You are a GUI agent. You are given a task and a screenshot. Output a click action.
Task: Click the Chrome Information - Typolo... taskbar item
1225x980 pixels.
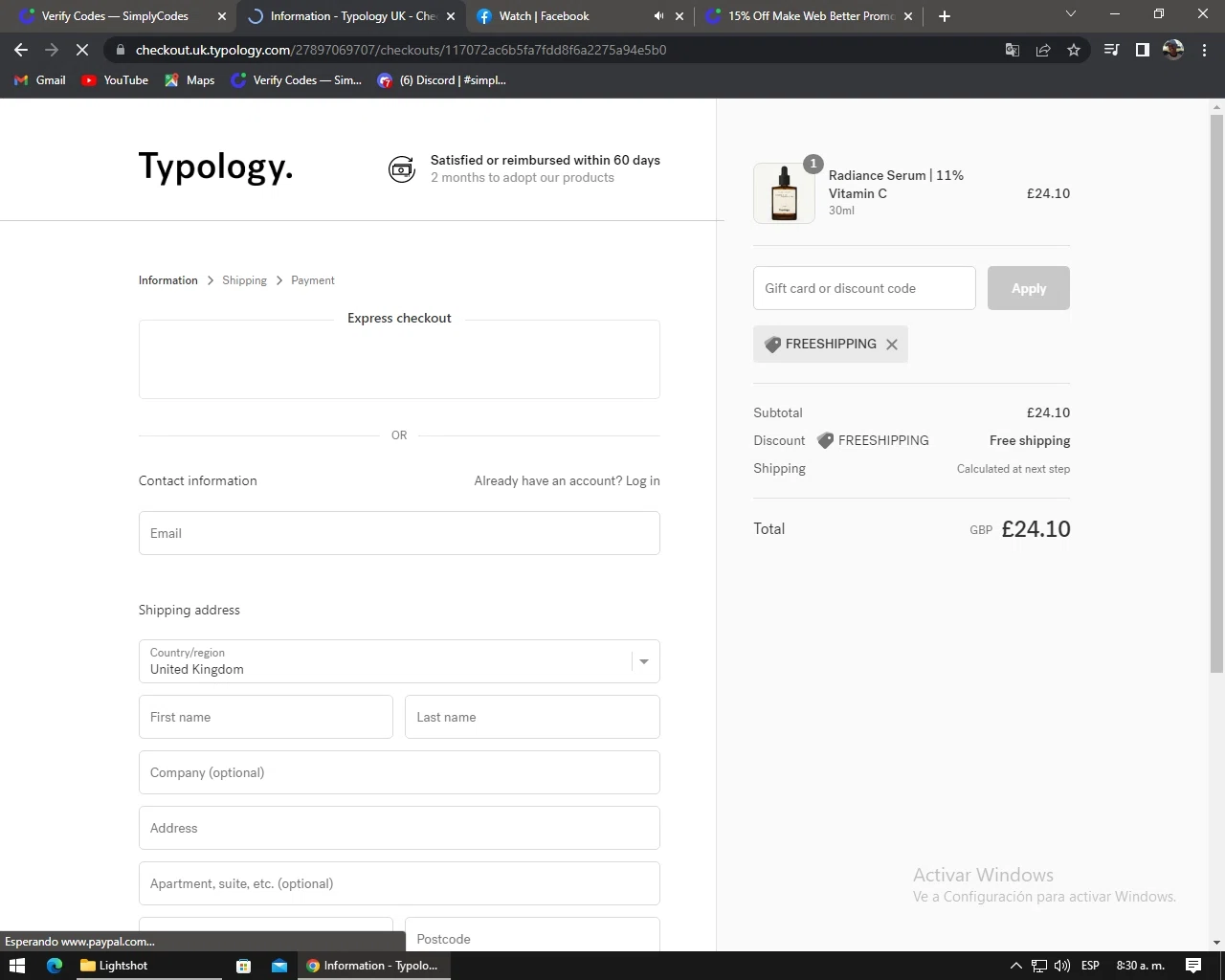(373, 966)
